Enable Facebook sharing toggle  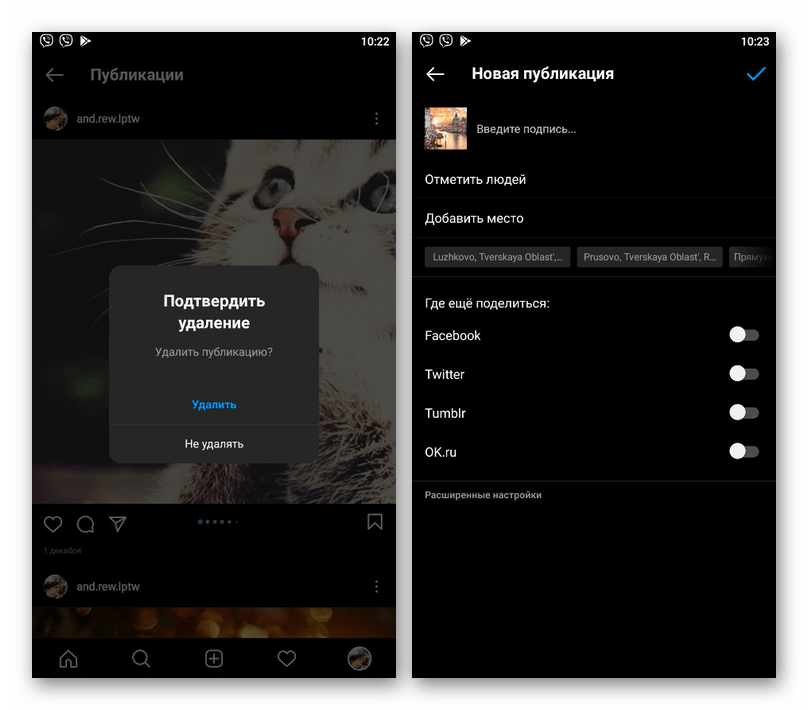(x=744, y=335)
